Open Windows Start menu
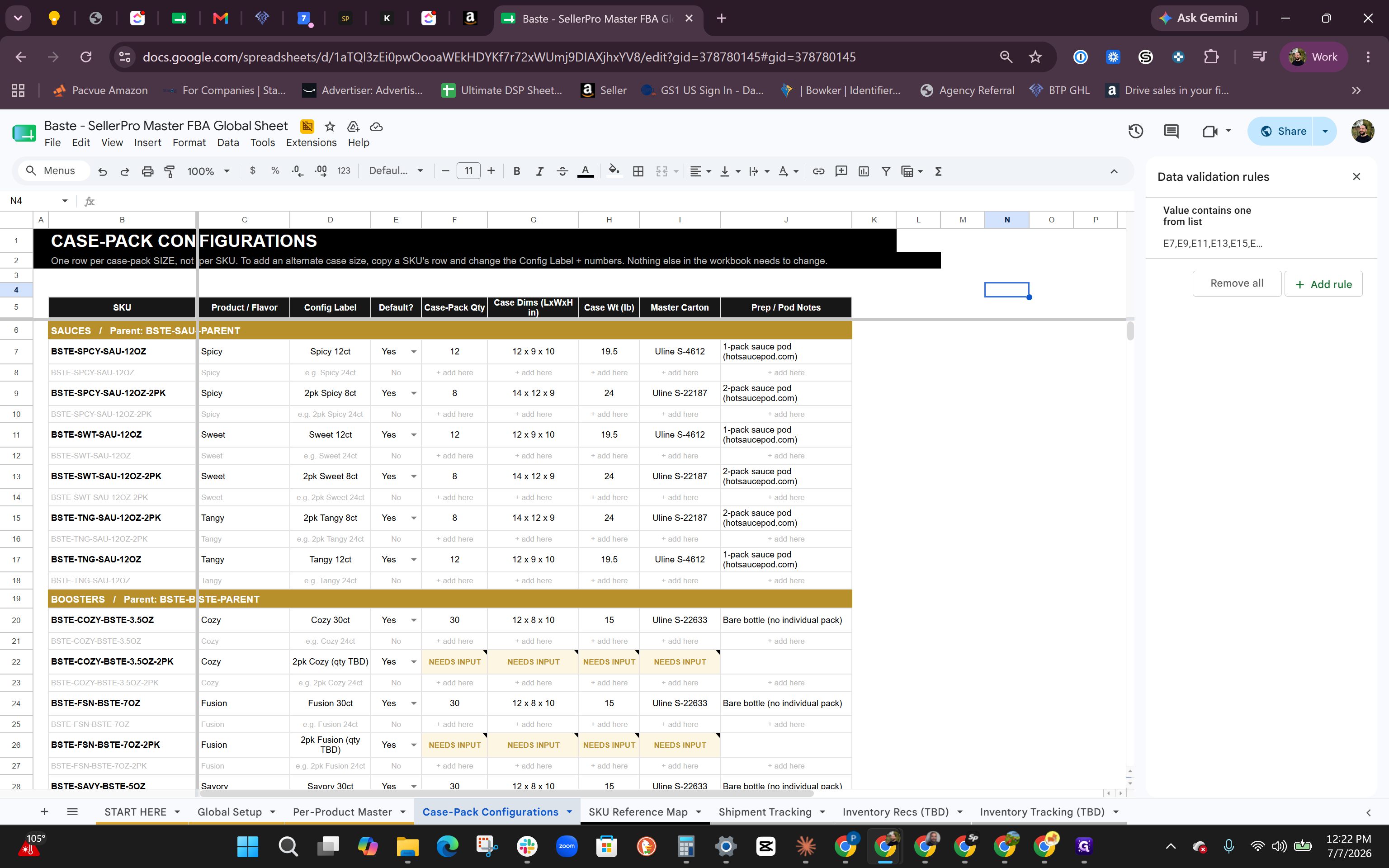The width and height of the screenshot is (1389, 868). [247, 846]
